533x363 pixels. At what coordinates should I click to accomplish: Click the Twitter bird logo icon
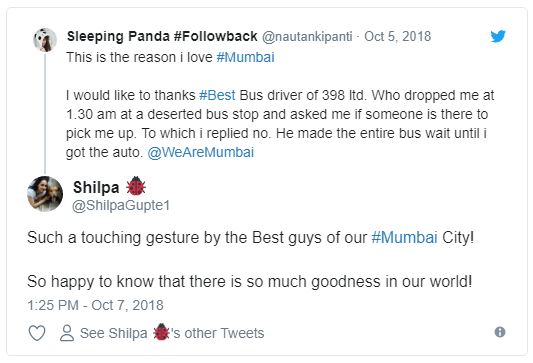498,36
